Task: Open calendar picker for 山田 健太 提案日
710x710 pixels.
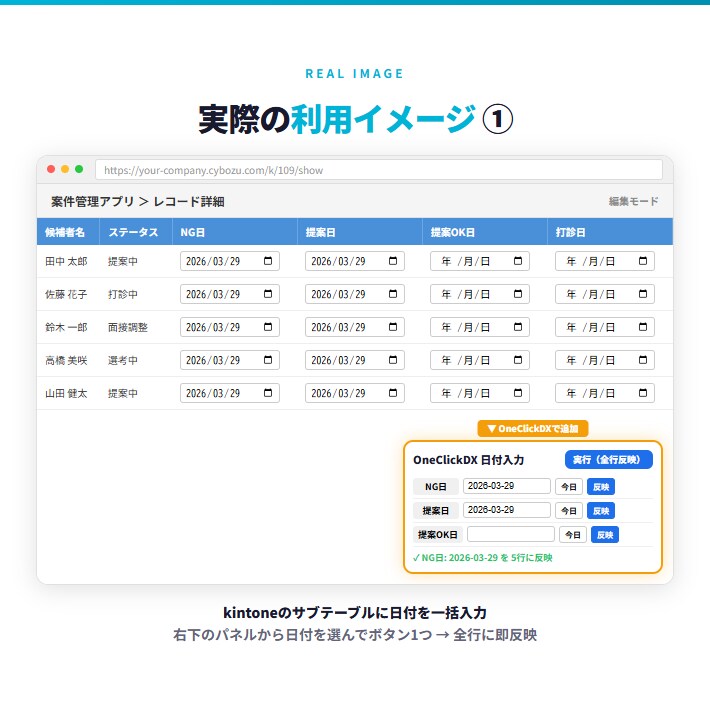Action: [x=393, y=393]
